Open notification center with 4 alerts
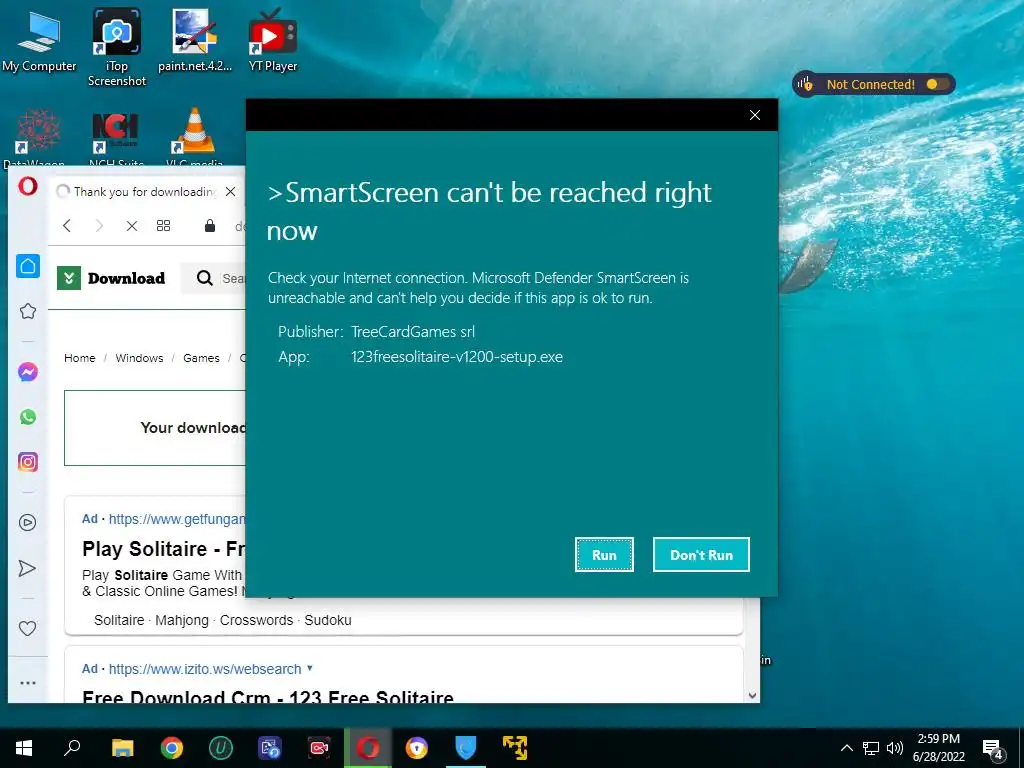The image size is (1024, 768). tap(993, 750)
